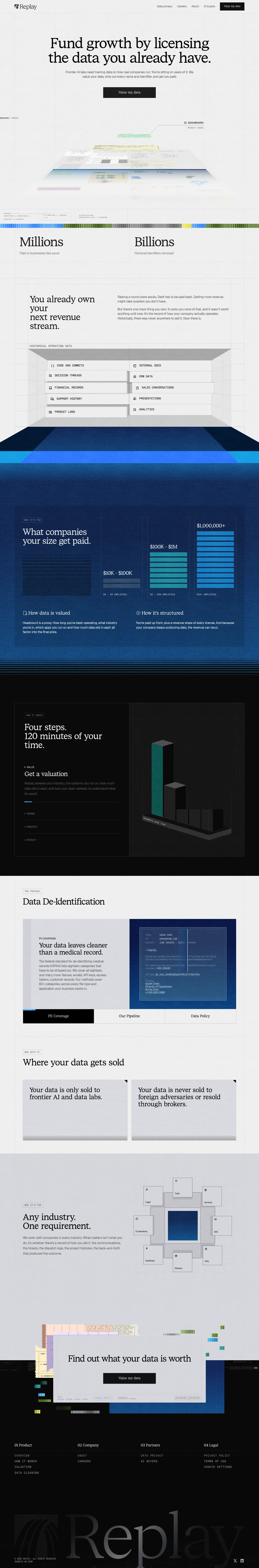Click the icon beside Presentations
Screen dimensions: 259x1568
tap(135, 399)
